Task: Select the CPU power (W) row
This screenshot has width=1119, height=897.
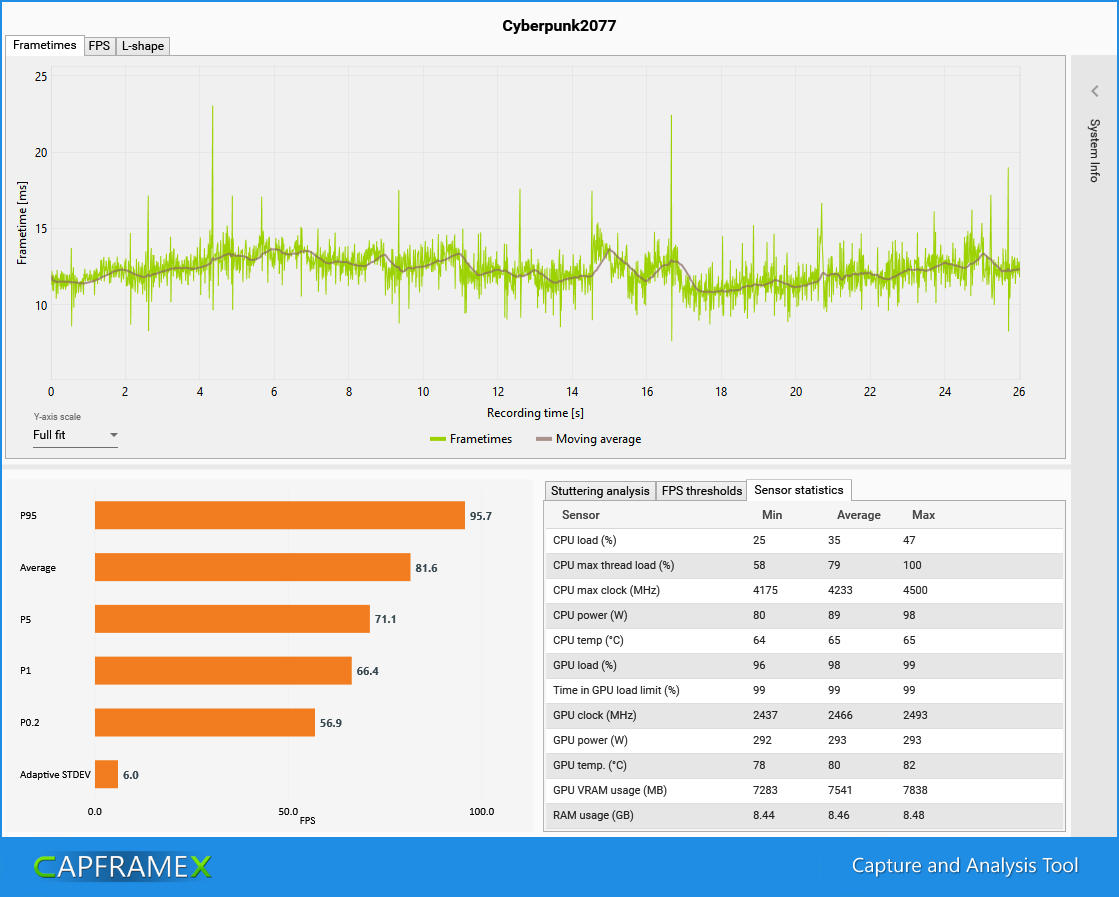Action: point(804,615)
